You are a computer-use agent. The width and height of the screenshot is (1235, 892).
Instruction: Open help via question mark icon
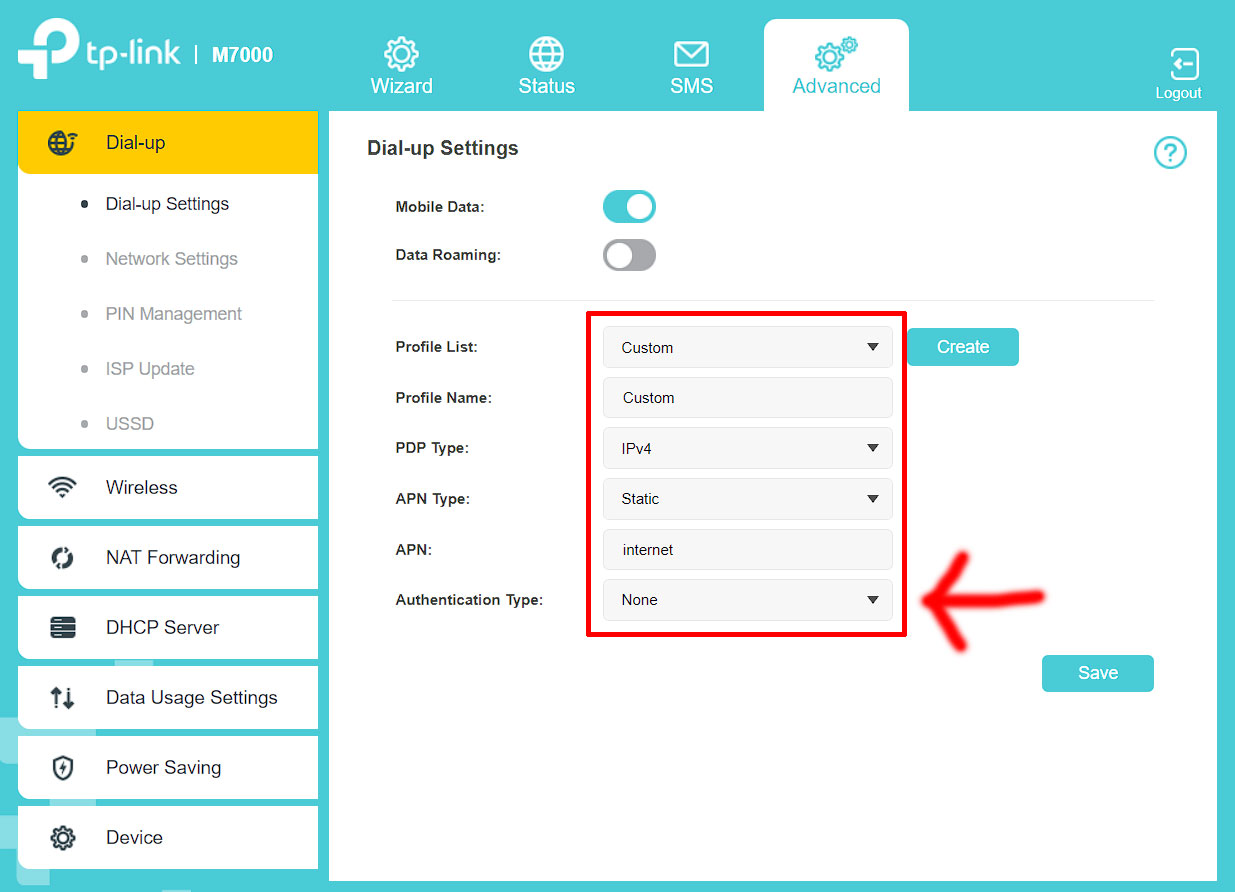[1170, 153]
